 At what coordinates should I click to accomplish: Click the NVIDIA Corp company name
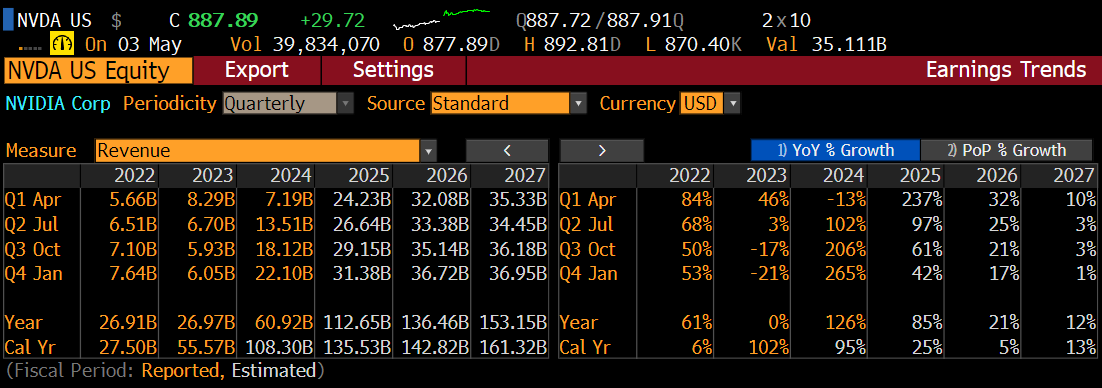(58, 104)
